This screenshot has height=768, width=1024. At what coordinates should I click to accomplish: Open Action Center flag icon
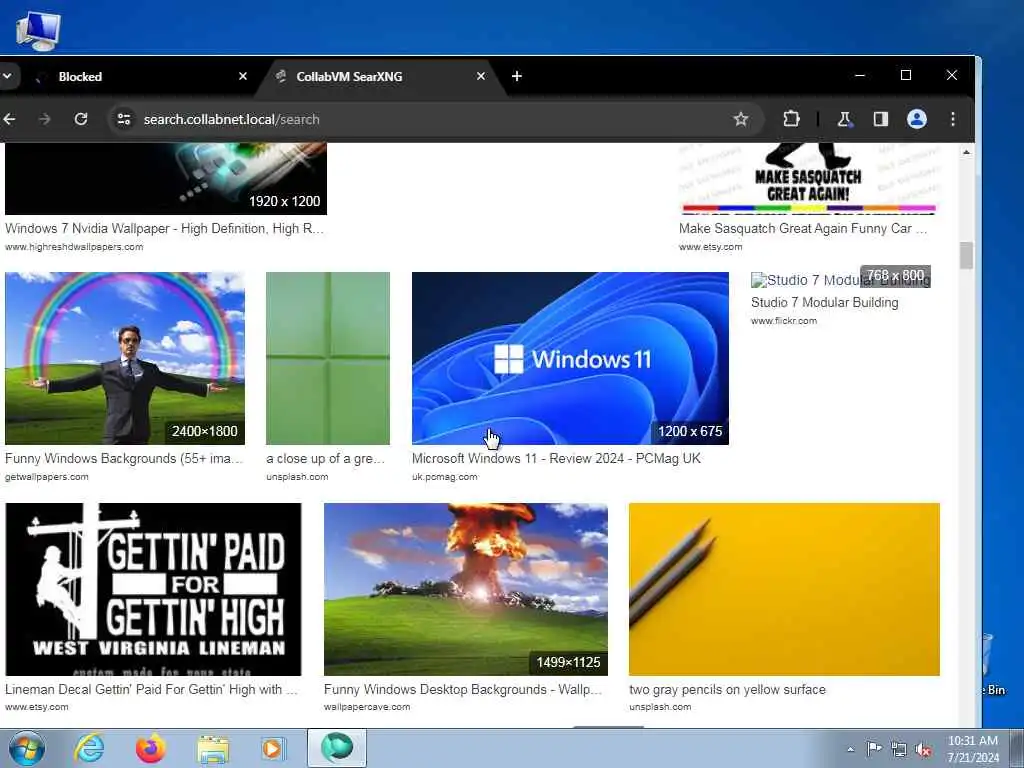click(x=874, y=749)
